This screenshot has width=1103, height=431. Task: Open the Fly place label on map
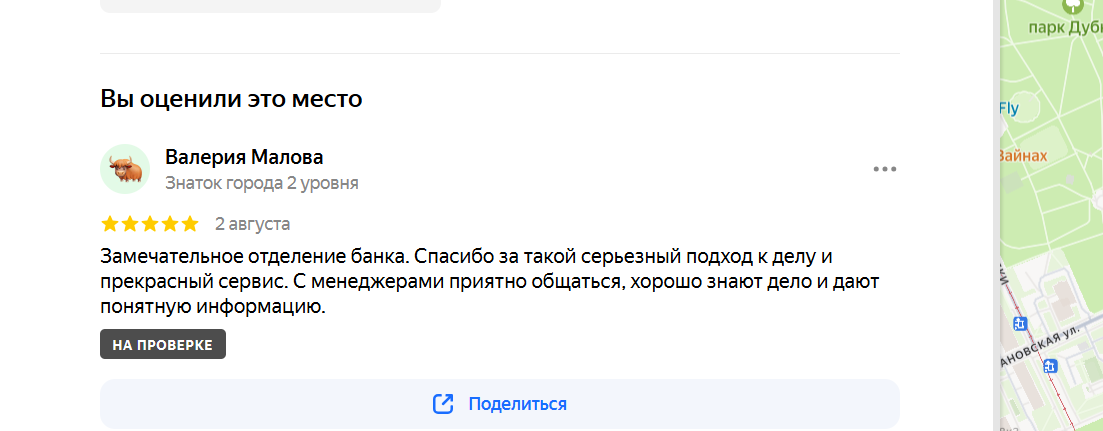(x=1009, y=108)
